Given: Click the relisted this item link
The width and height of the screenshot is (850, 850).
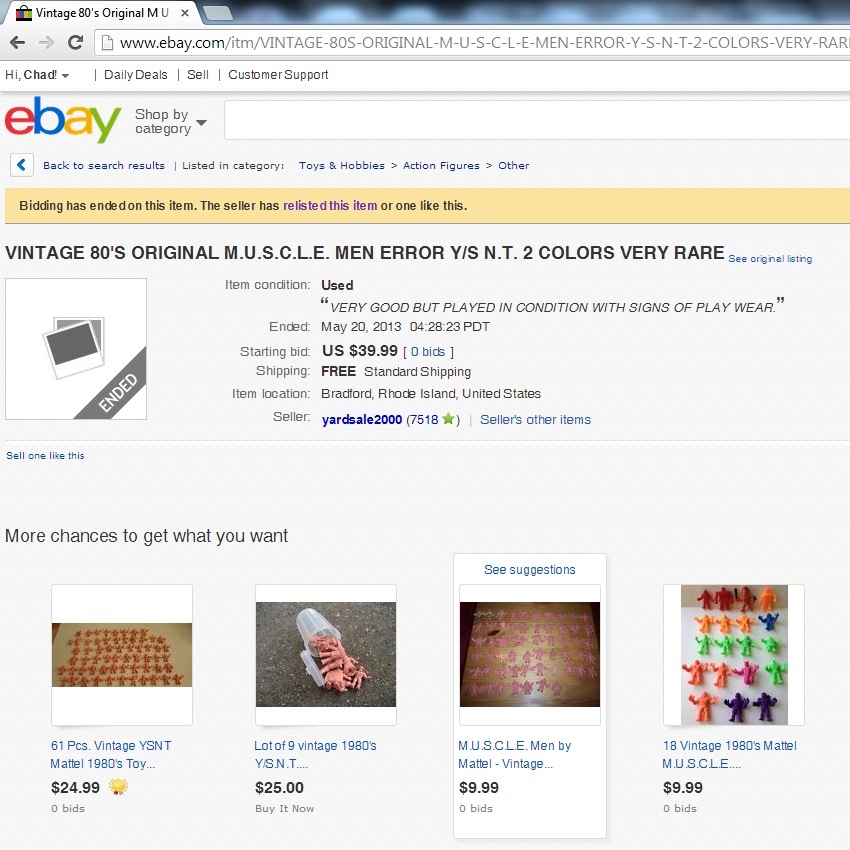Looking at the screenshot, I should (x=330, y=206).
